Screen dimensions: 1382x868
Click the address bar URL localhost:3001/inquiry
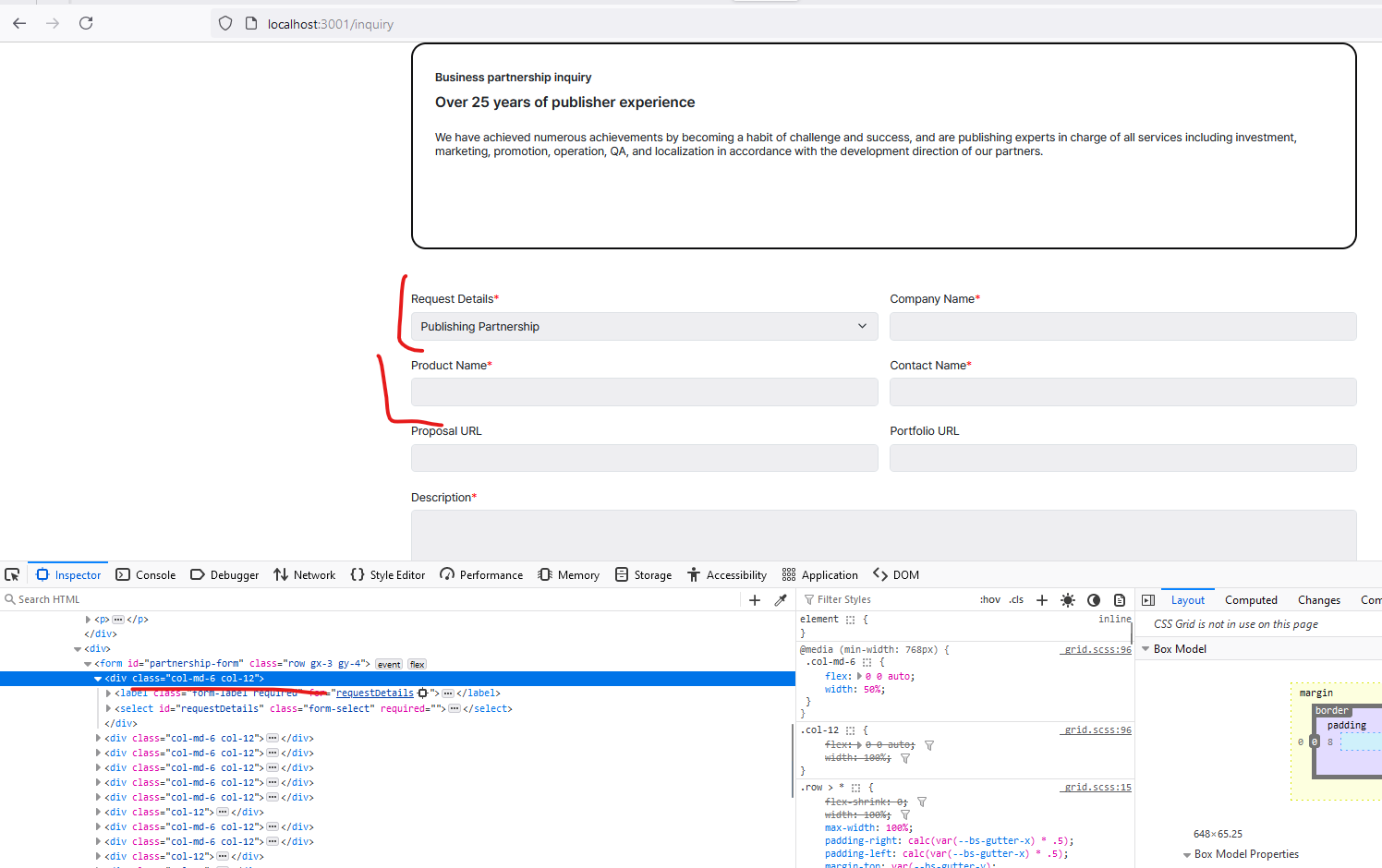tap(331, 24)
